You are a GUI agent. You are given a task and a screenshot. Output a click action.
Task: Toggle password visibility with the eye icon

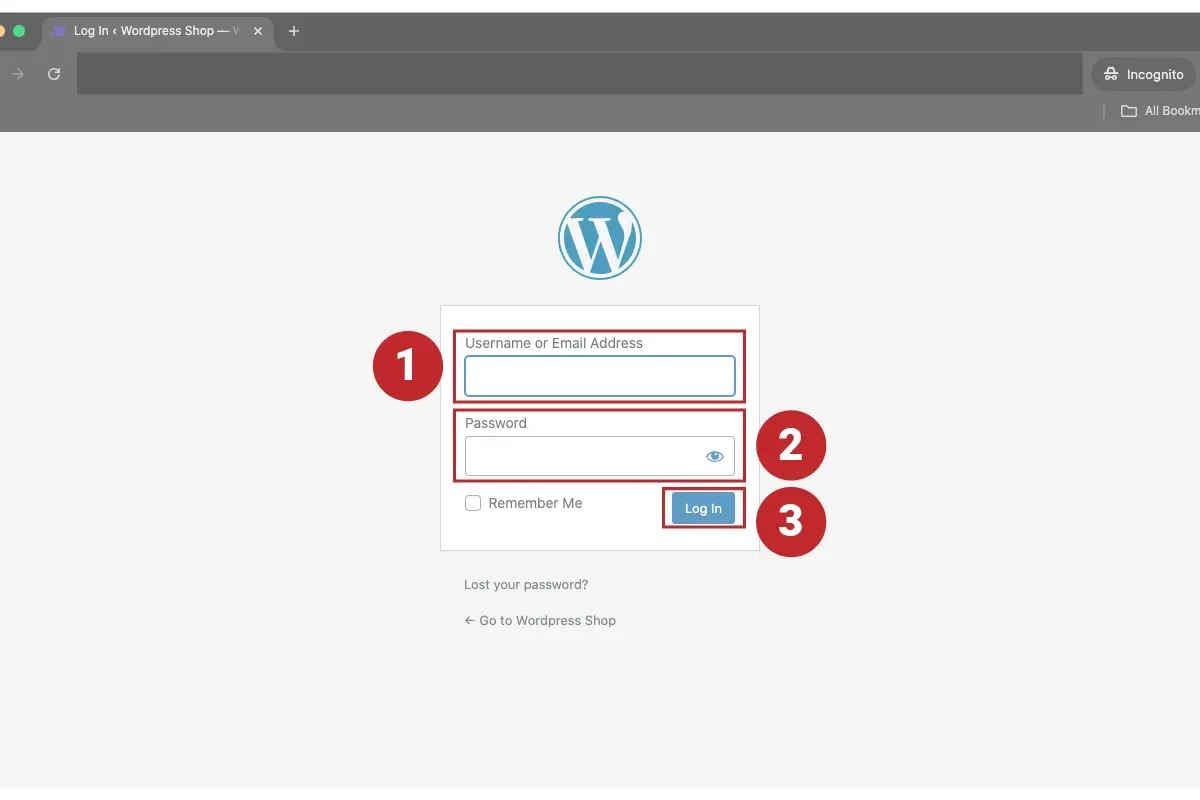pos(714,456)
